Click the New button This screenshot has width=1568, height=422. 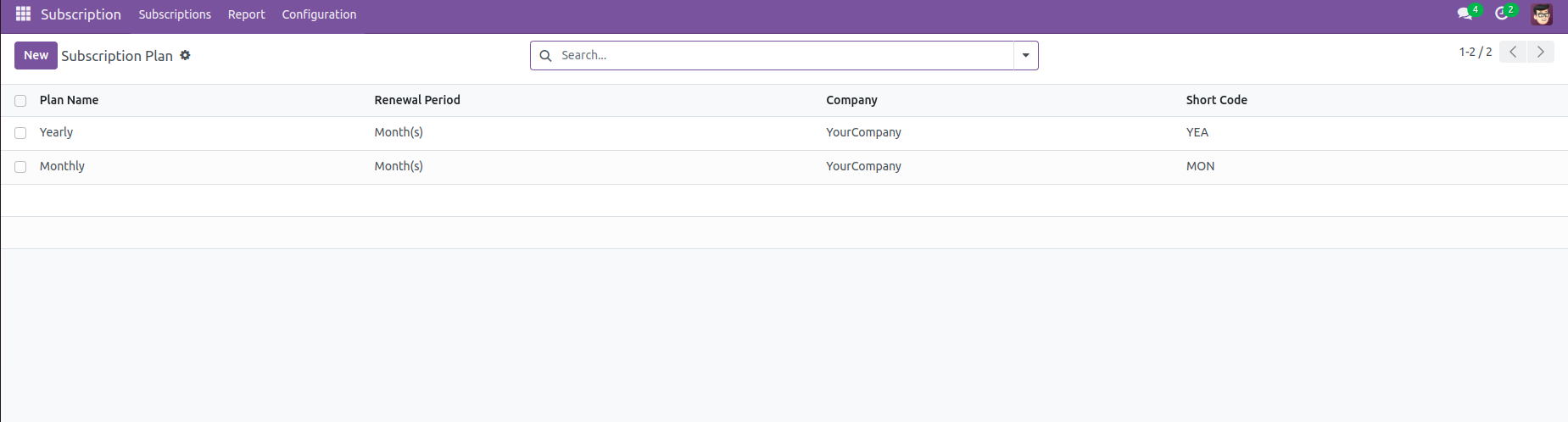36,55
